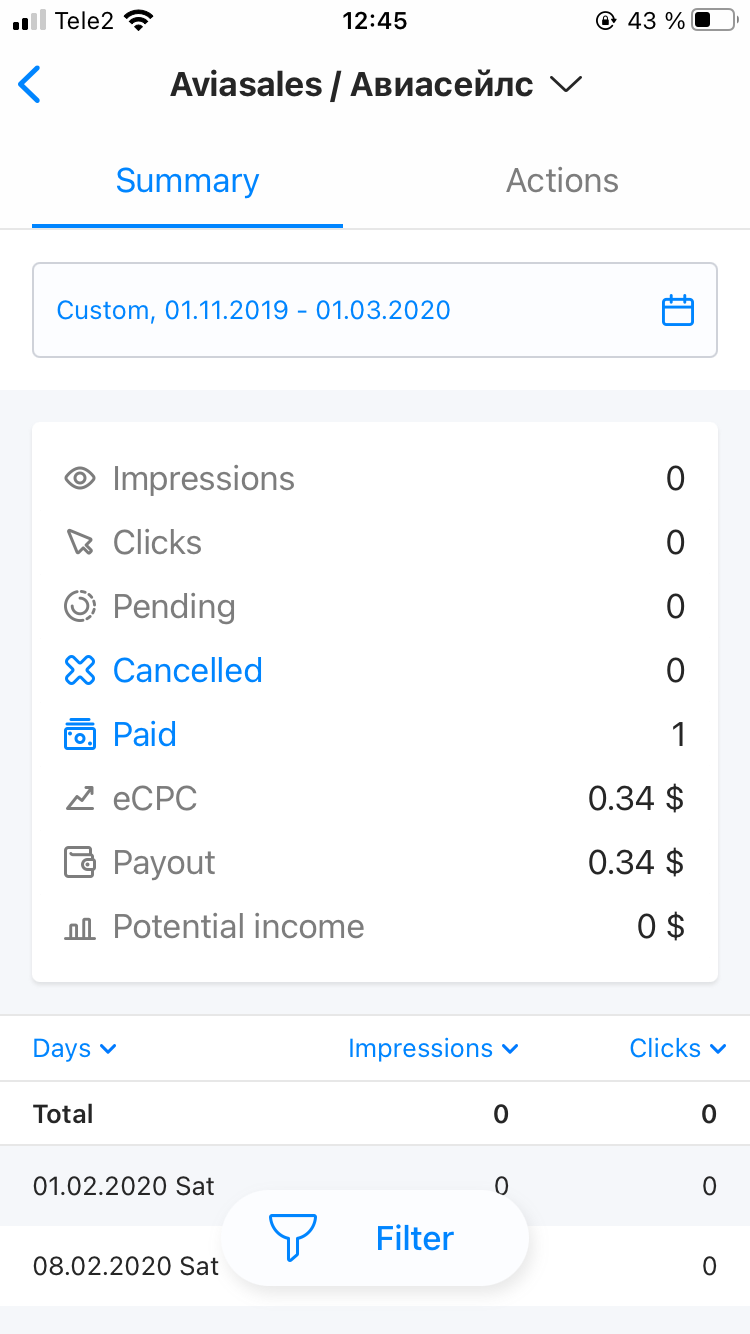Open the Paid actions link
Image resolution: width=750 pixels, height=1334 pixels.
[x=144, y=735]
